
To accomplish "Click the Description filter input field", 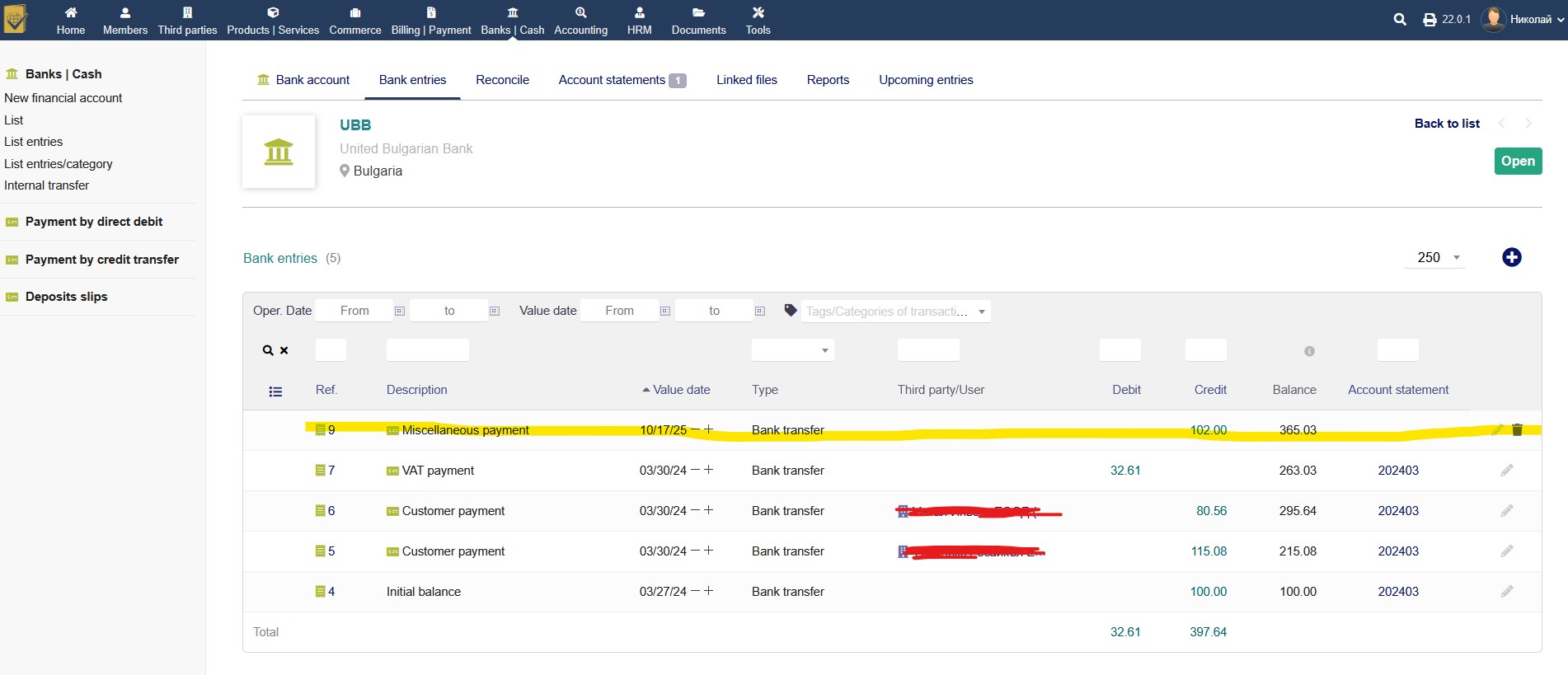I will click(x=427, y=350).
